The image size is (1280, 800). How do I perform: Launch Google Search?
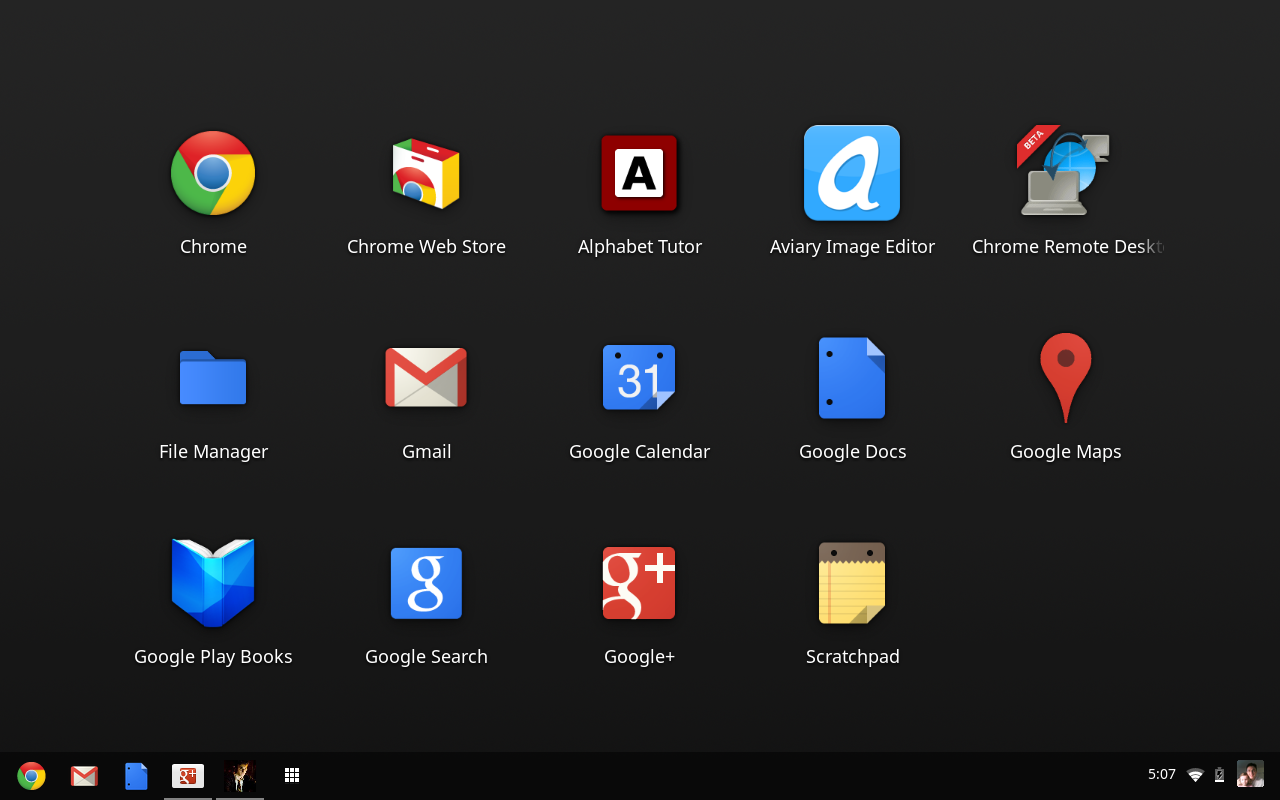[426, 582]
